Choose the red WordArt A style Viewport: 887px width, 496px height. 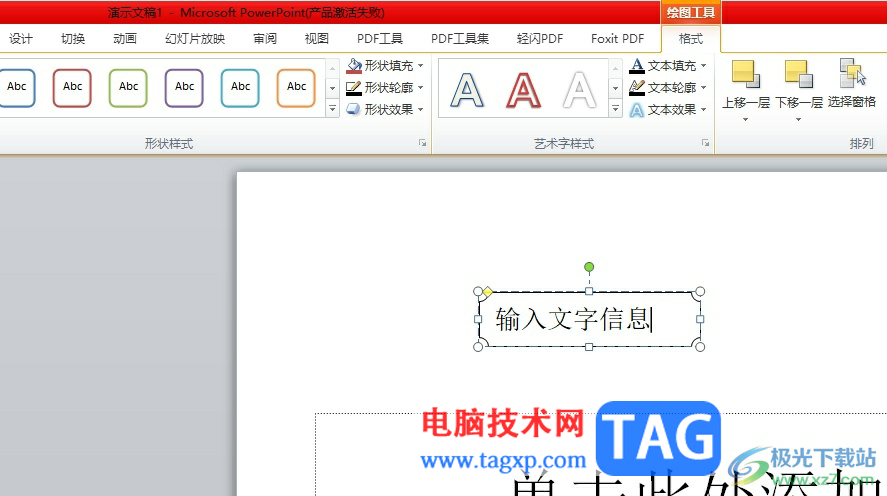coord(523,89)
